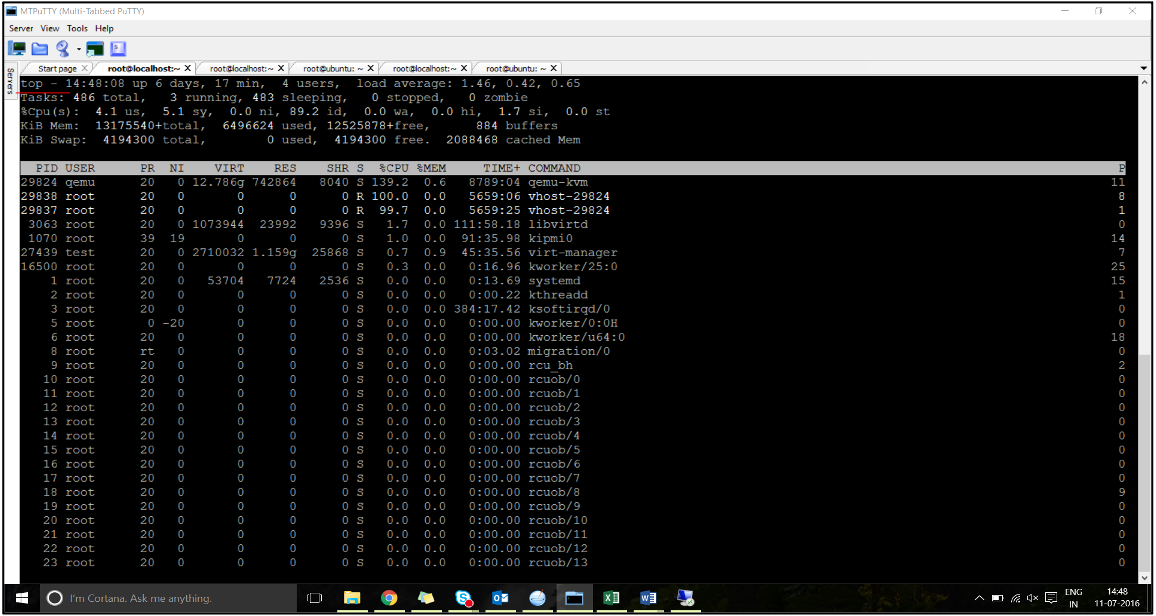Click the round globe app icon on the taskbar
This screenshot has width=1156, height=616.
pyautogui.click(x=537, y=598)
